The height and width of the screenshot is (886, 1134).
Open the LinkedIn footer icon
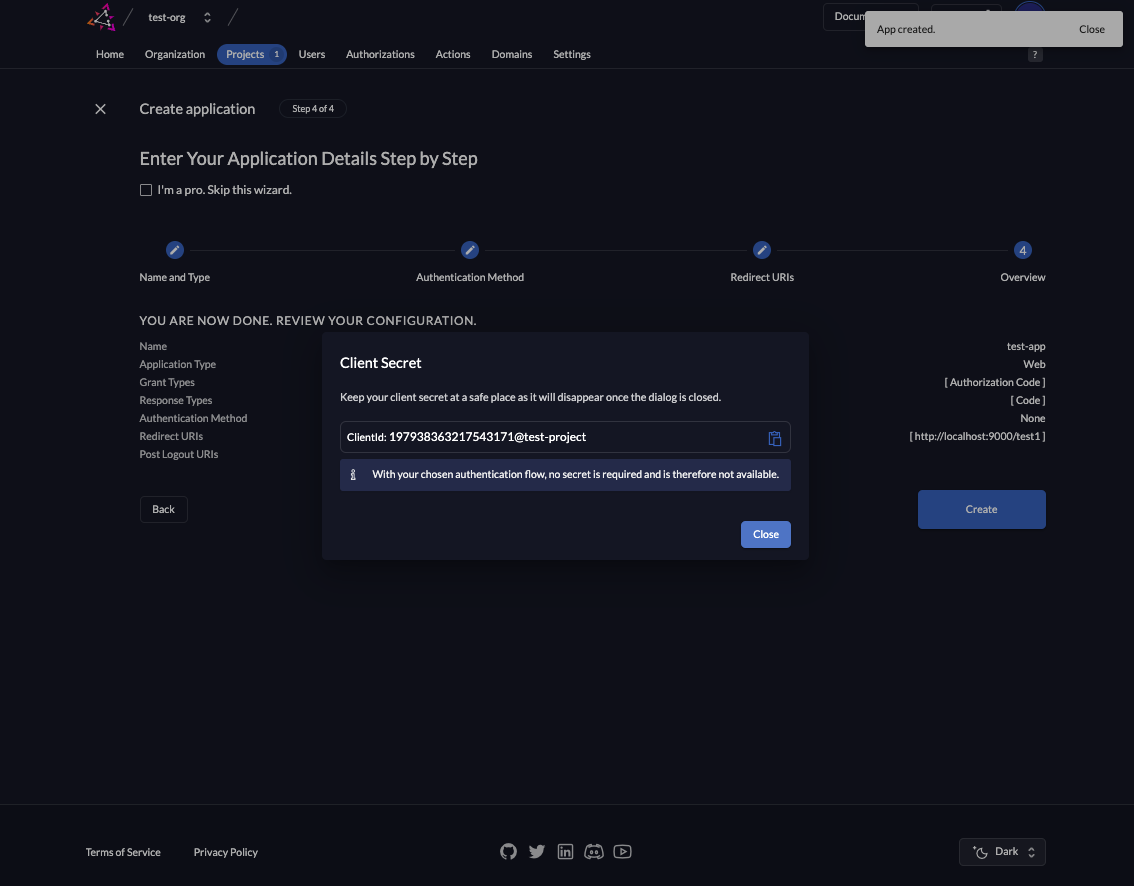pos(566,851)
